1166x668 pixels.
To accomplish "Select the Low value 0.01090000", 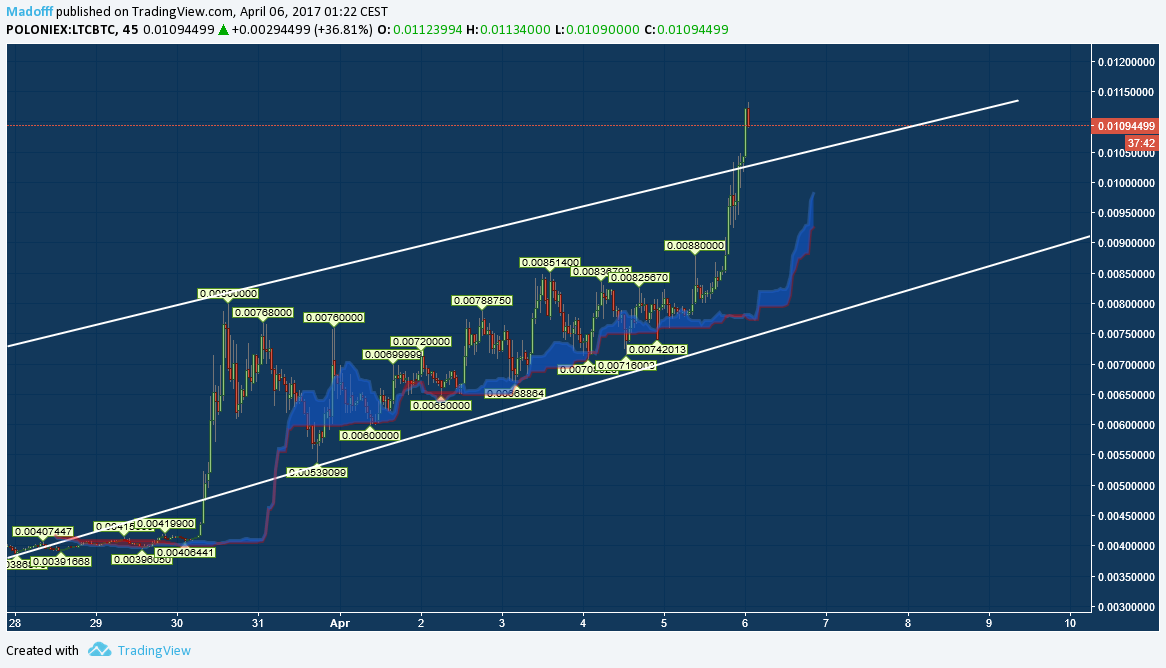I will [x=603, y=30].
